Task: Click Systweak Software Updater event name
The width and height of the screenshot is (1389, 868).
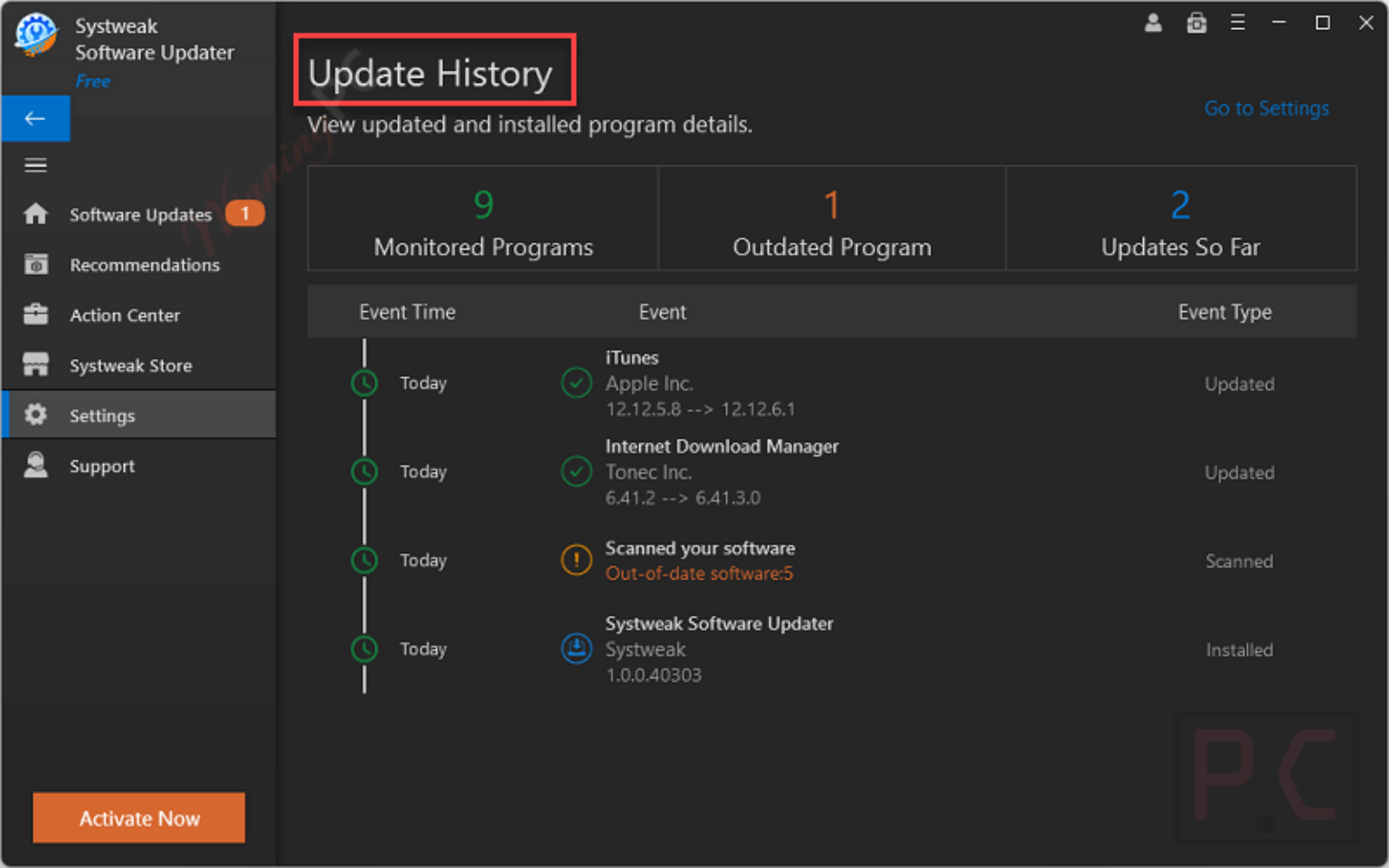Action: click(x=719, y=624)
